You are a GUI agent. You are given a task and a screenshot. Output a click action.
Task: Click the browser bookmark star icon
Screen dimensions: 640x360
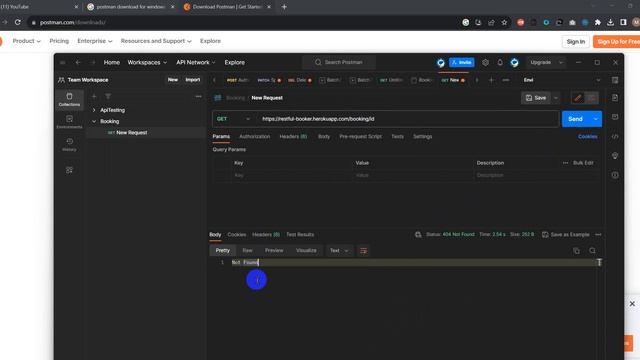(504, 22)
